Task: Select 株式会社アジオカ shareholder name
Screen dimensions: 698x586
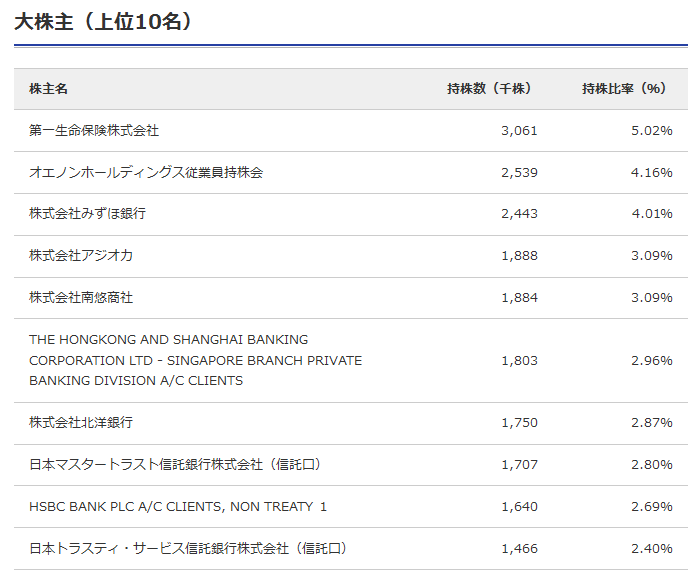Action: [x=81, y=255]
